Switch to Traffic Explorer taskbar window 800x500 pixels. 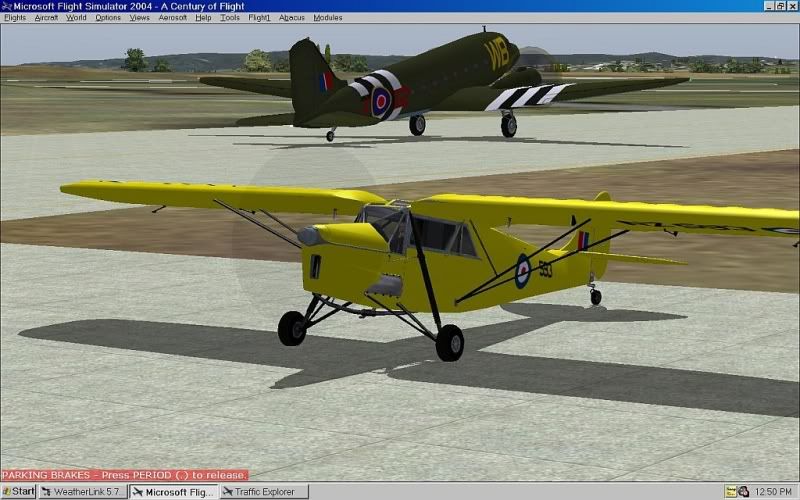click(264, 491)
